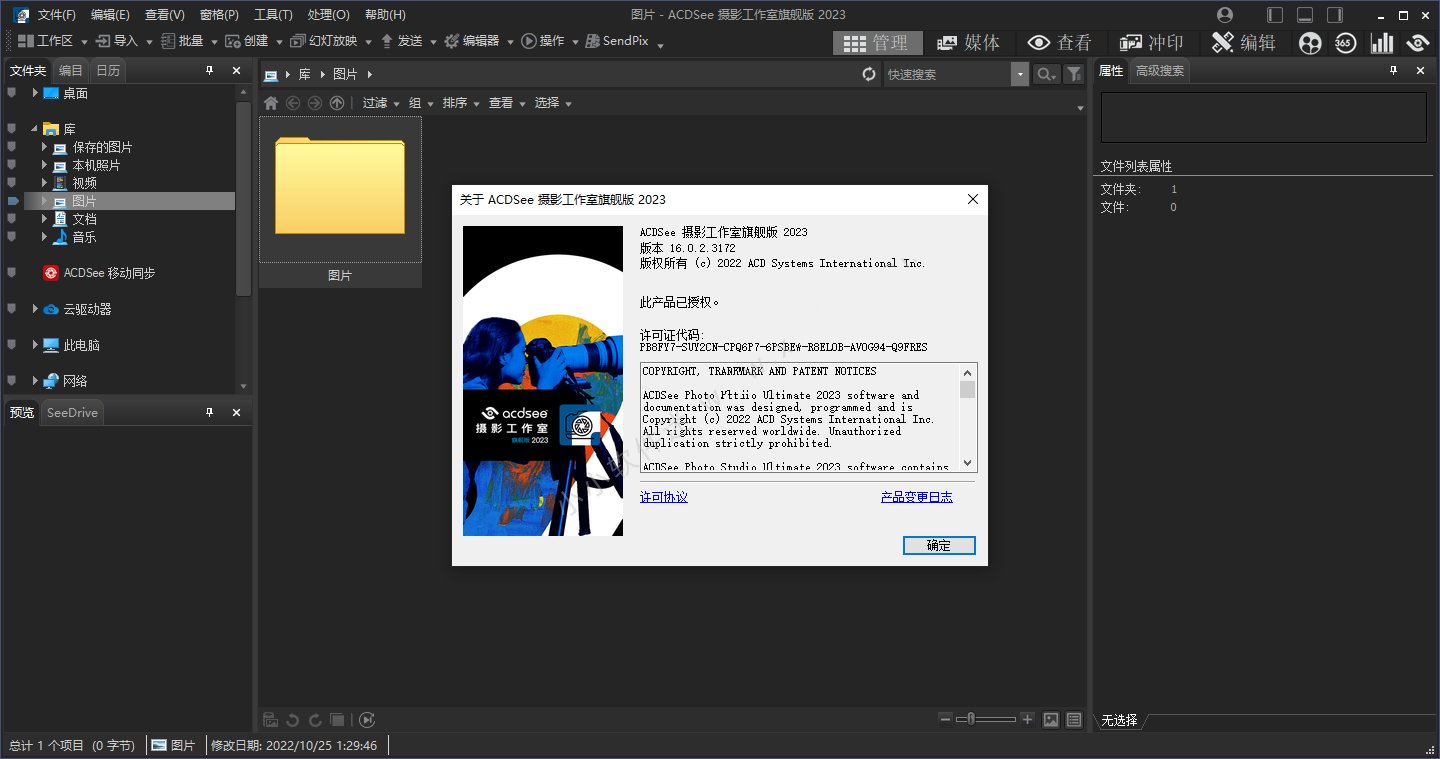Switch to 查看 (View) mode
The image size is (1440, 759).
pyautogui.click(x=1060, y=42)
